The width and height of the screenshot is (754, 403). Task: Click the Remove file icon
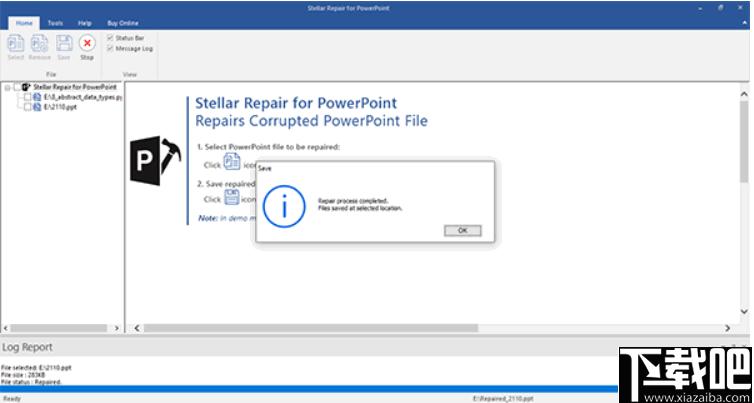(x=39, y=43)
